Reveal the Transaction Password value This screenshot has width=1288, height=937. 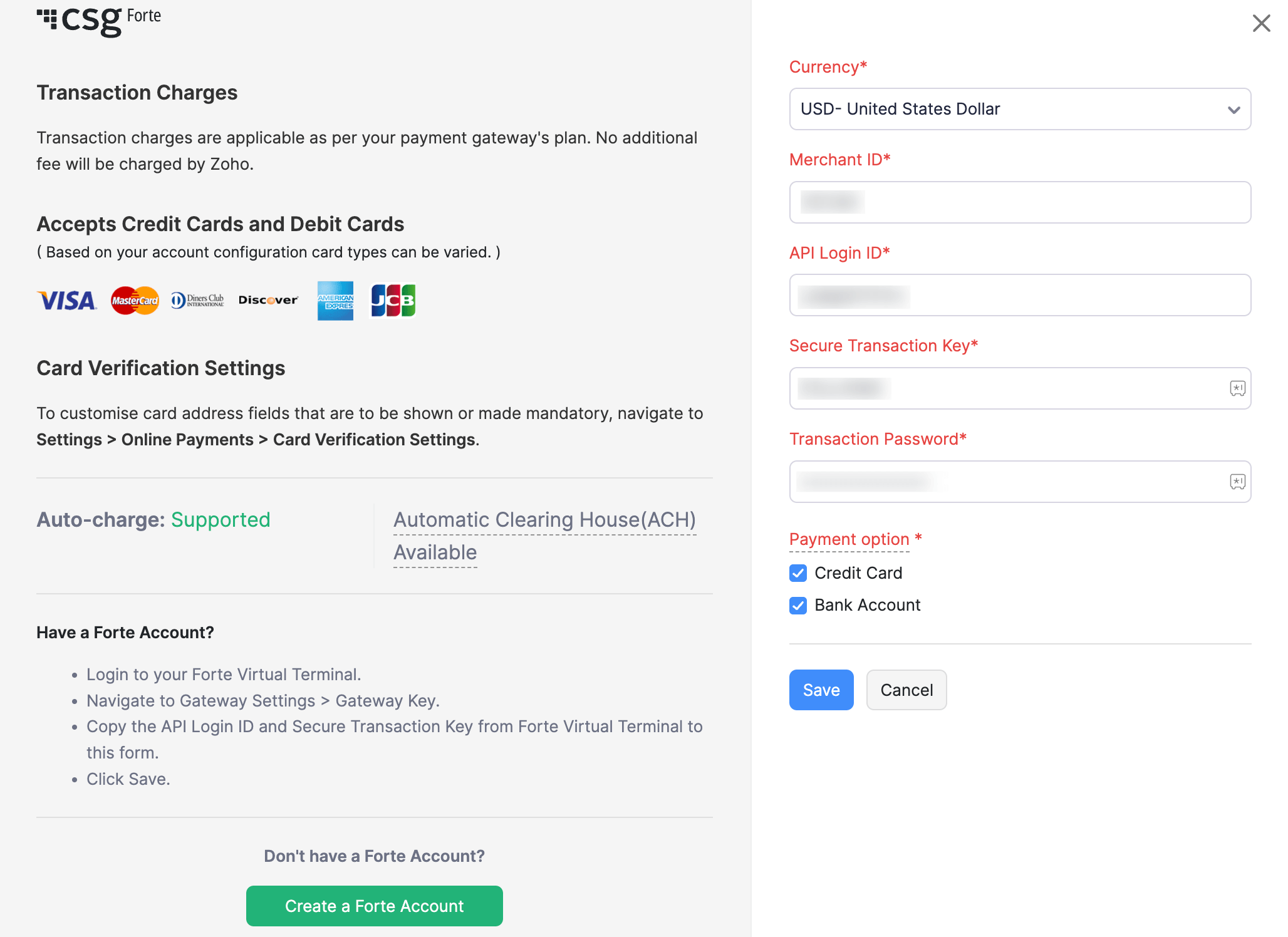[1237, 482]
